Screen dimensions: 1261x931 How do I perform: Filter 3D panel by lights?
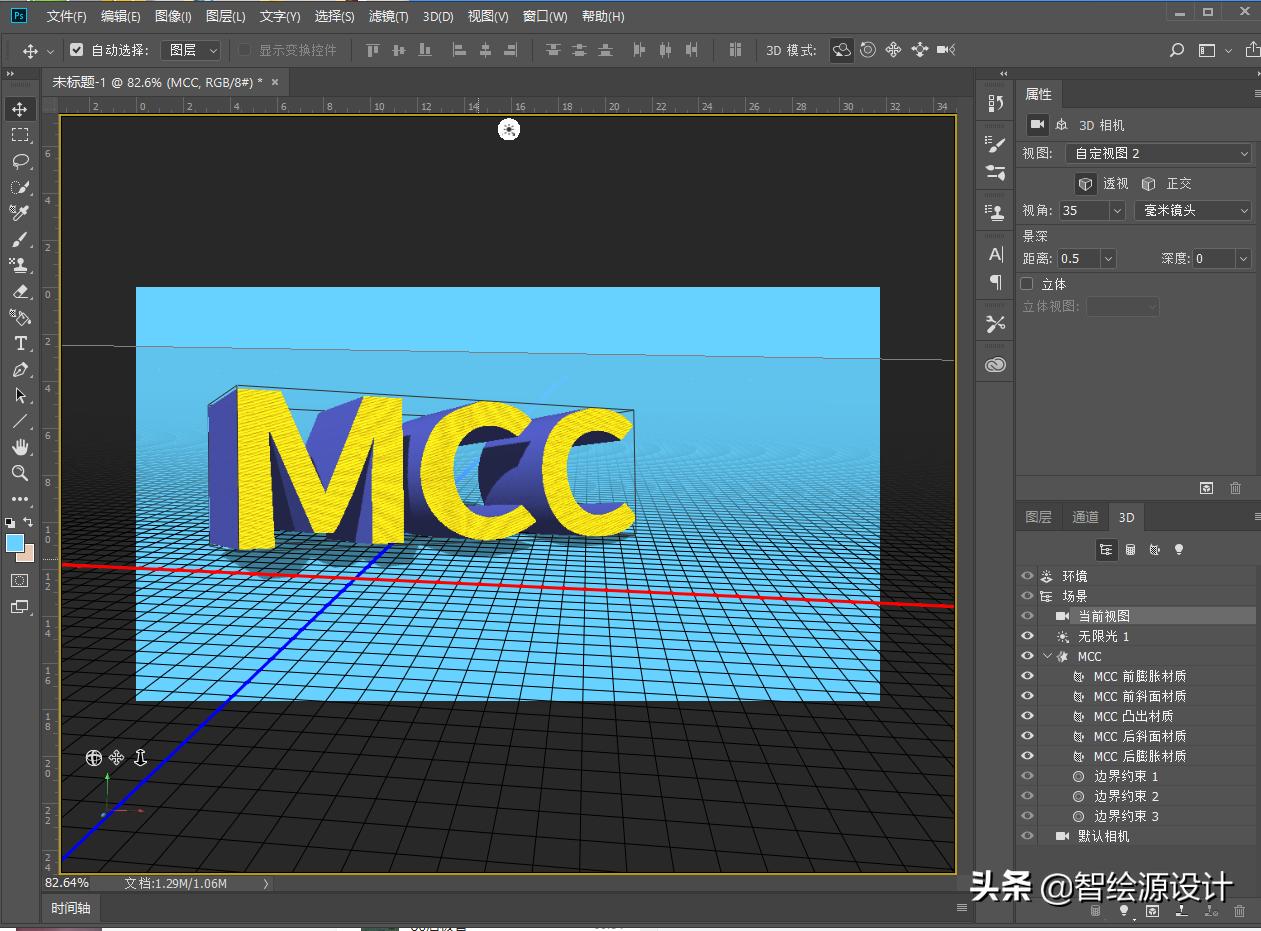click(1179, 550)
